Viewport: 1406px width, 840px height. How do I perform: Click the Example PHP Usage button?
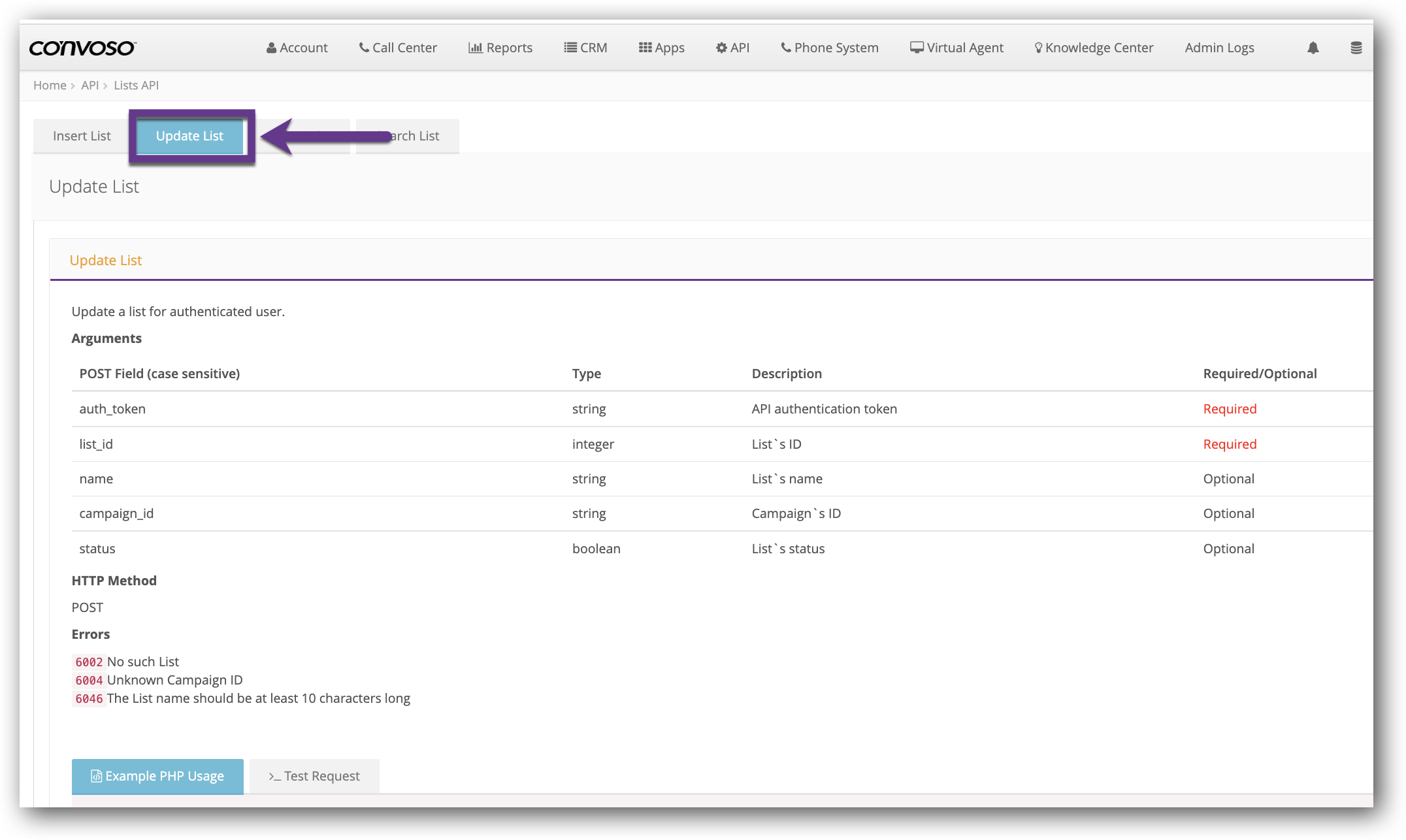(x=157, y=776)
